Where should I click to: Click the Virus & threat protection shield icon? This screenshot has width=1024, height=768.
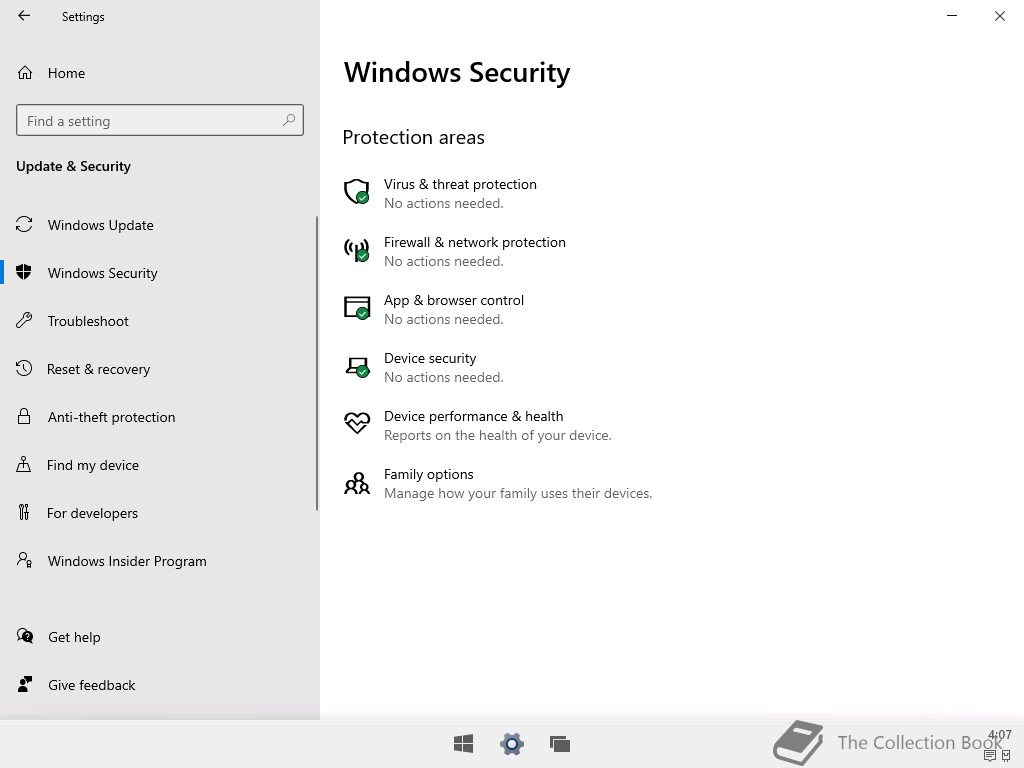pyautogui.click(x=357, y=192)
